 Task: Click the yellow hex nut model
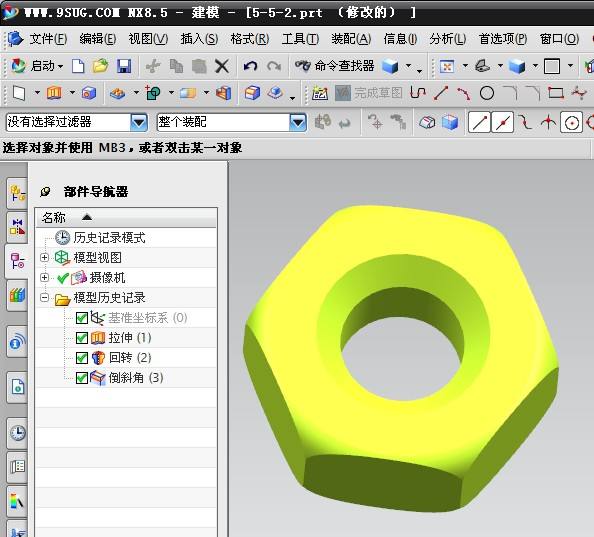(401, 358)
